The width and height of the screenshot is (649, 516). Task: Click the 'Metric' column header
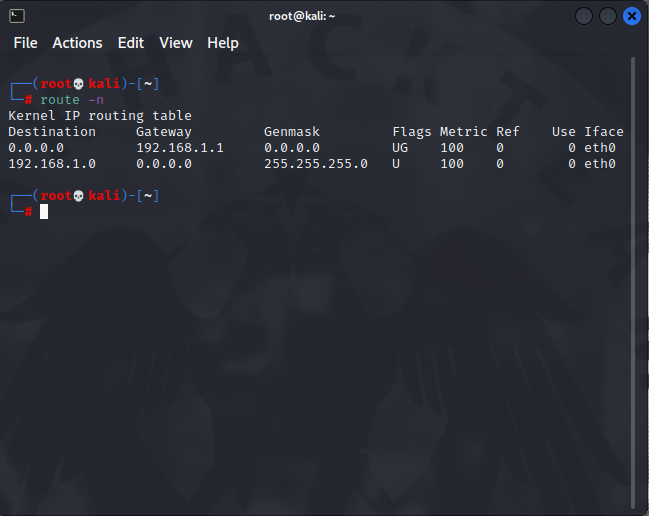(464, 132)
